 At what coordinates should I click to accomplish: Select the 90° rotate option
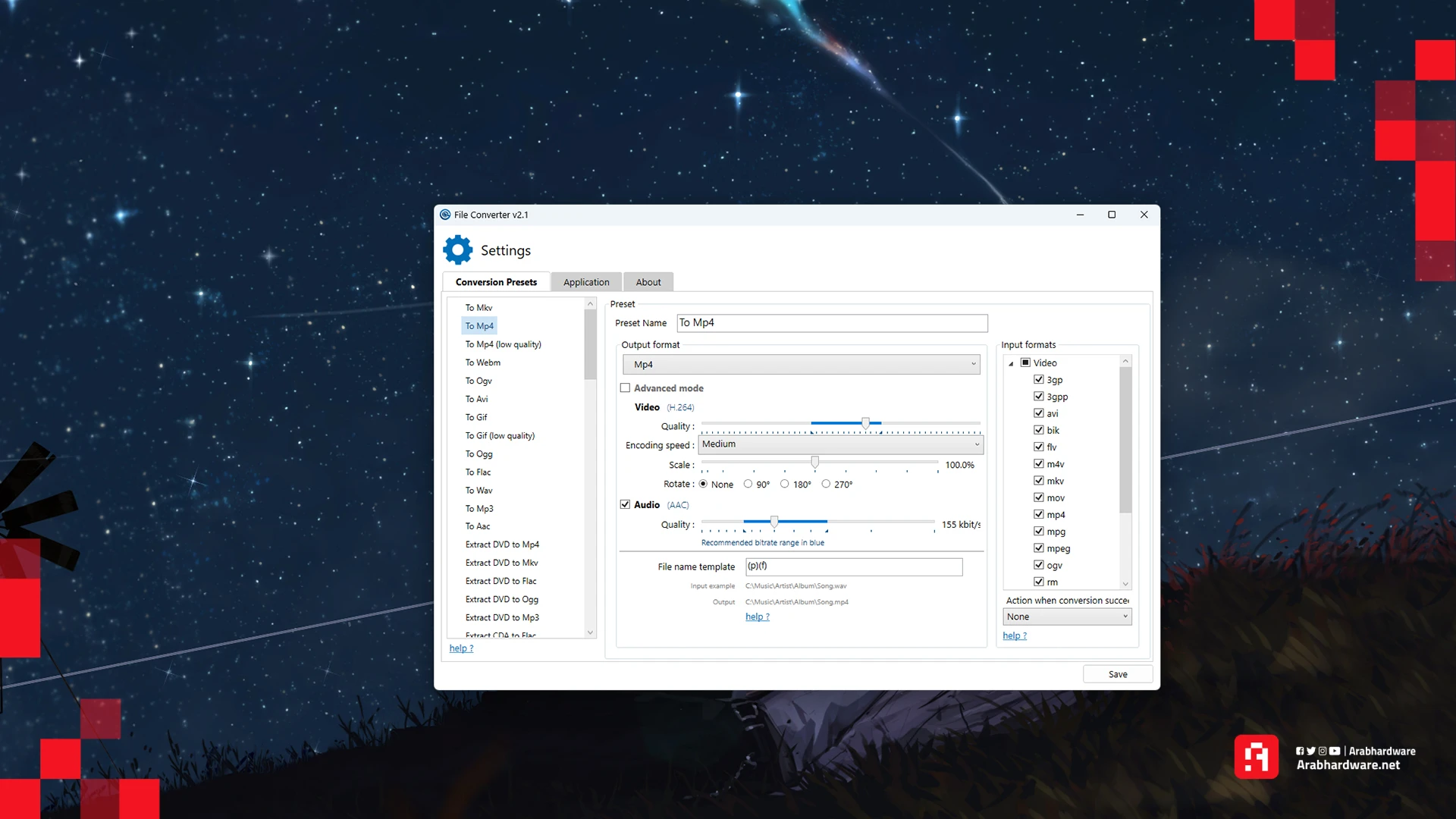pos(748,484)
